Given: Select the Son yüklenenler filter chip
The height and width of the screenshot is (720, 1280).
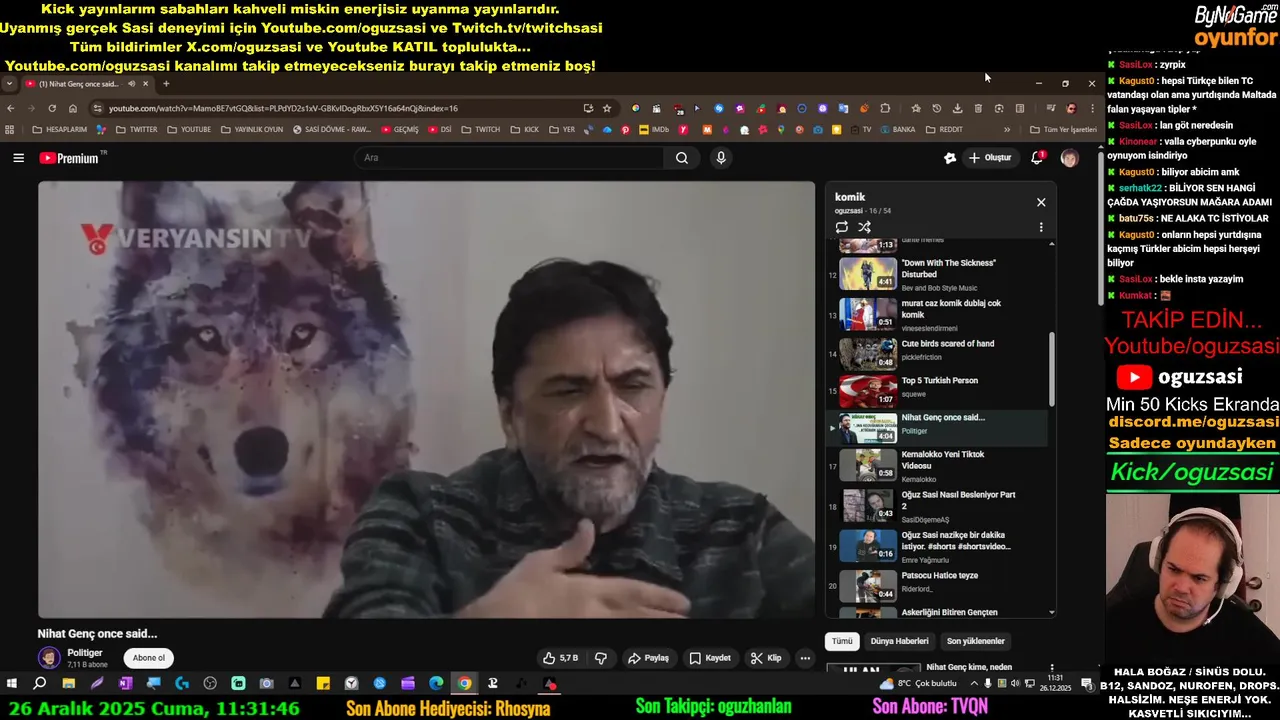Looking at the screenshot, I should (x=976, y=641).
